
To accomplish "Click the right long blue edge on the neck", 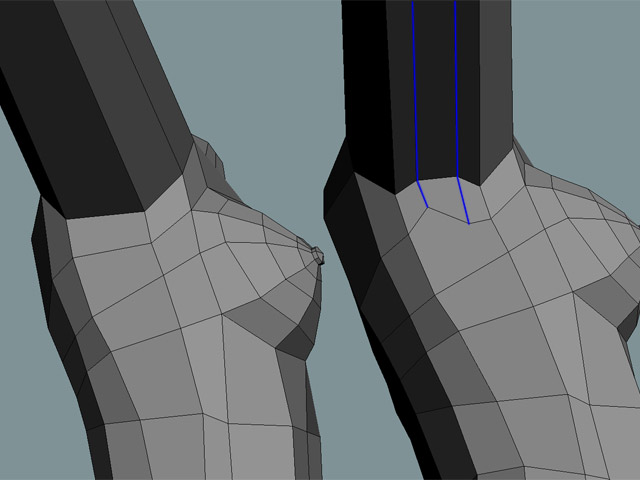I will (x=456, y=90).
